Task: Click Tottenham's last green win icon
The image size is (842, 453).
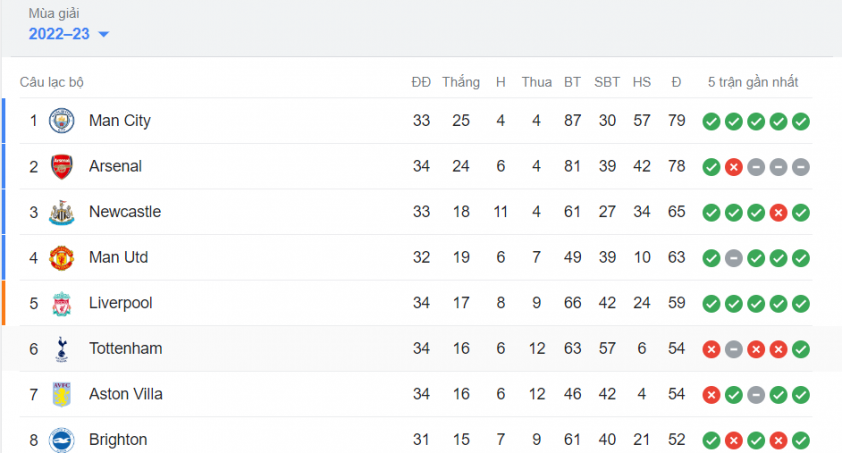Action: click(801, 349)
